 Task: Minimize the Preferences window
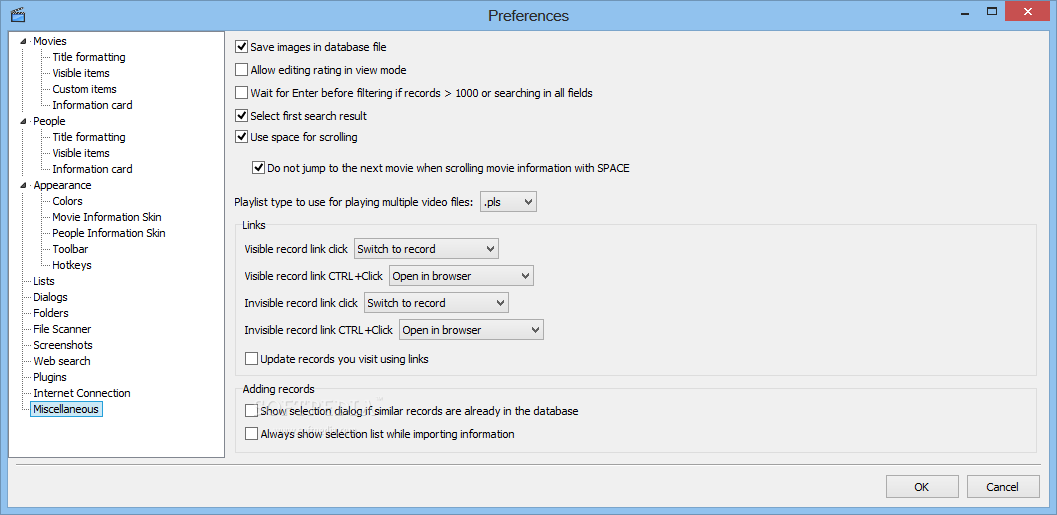967,12
